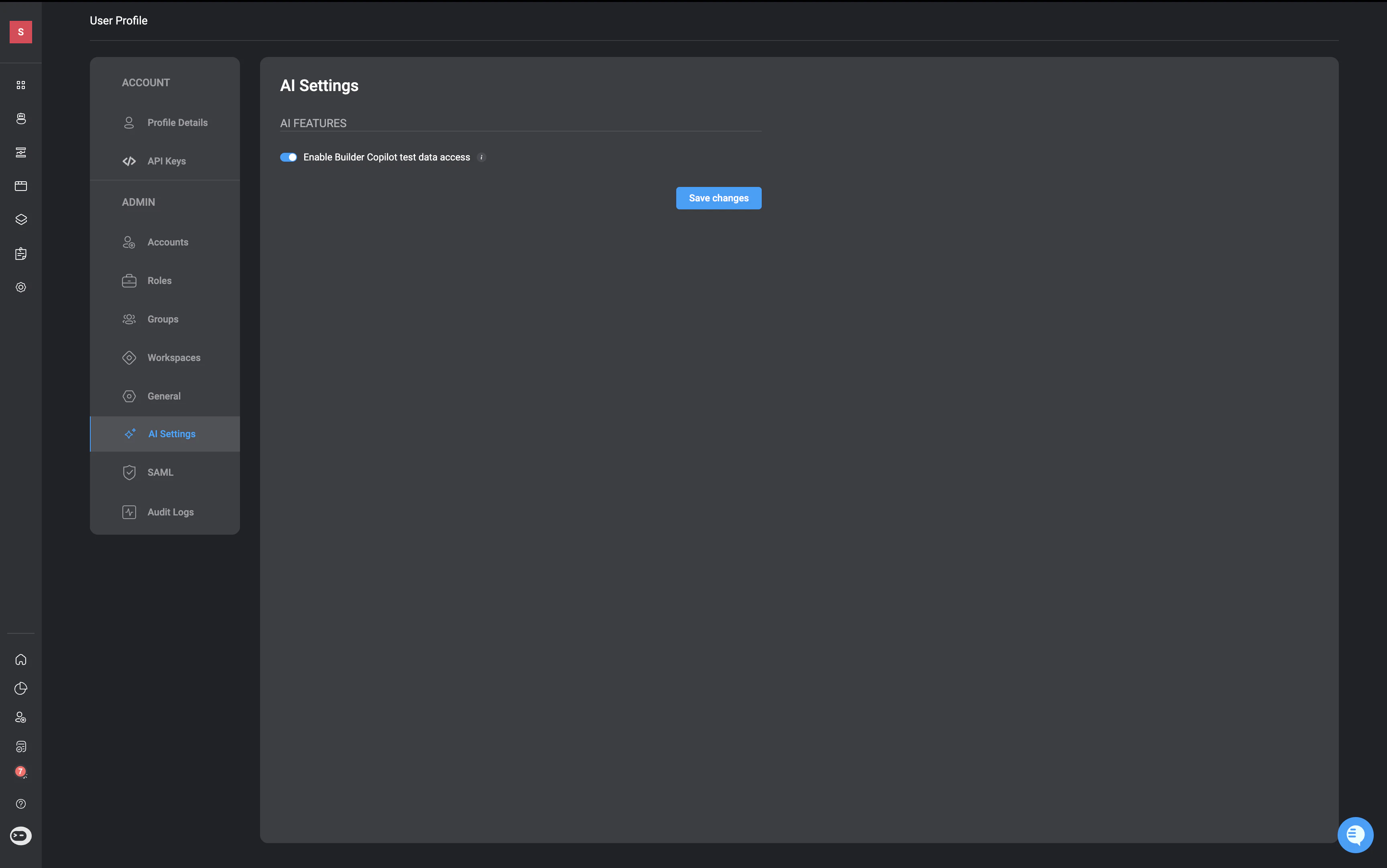Click the layers stack icon in sidebar
1387x868 pixels.
(21, 220)
